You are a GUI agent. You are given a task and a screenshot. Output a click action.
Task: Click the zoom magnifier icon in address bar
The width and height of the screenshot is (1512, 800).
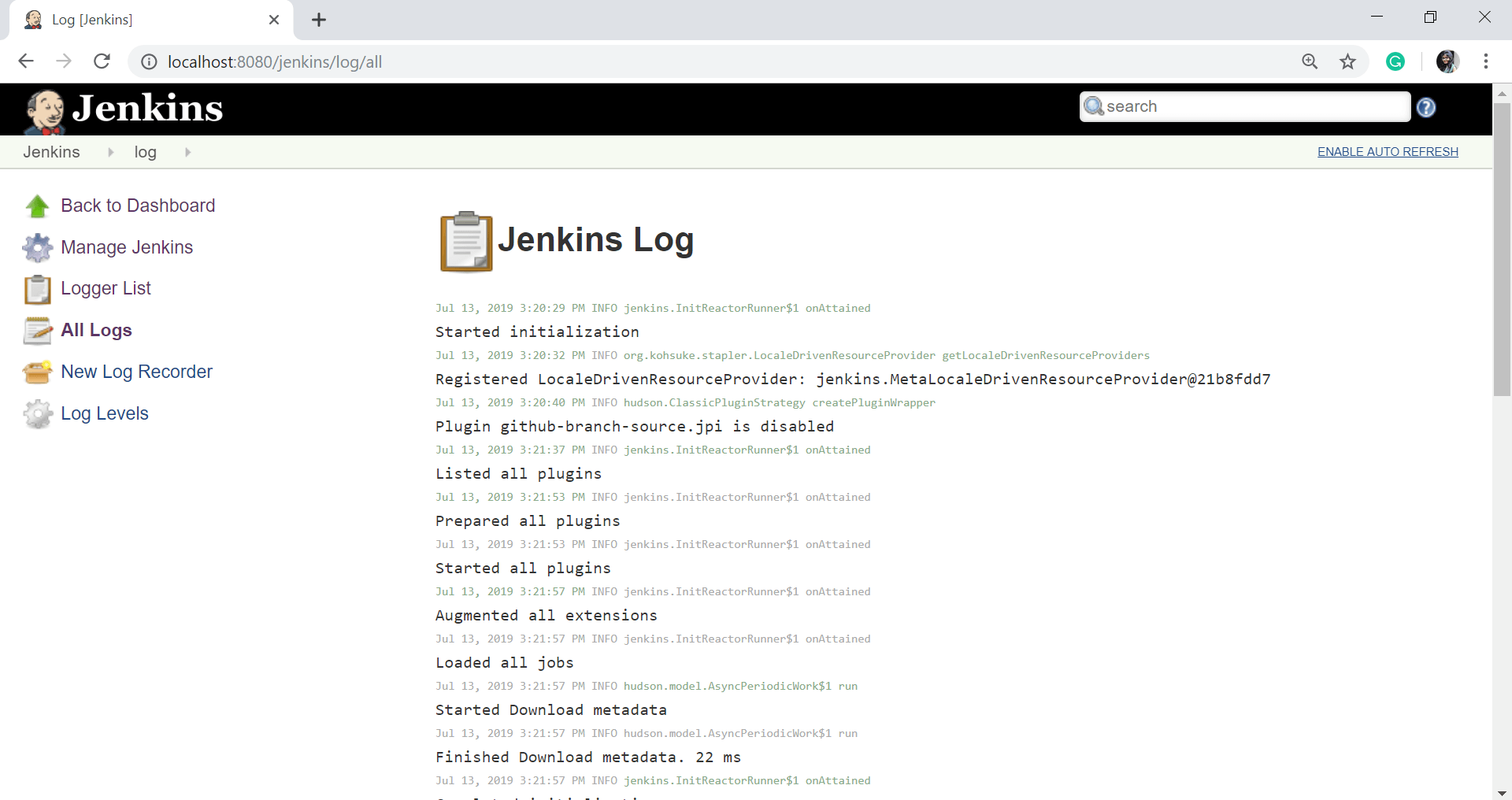(1310, 61)
